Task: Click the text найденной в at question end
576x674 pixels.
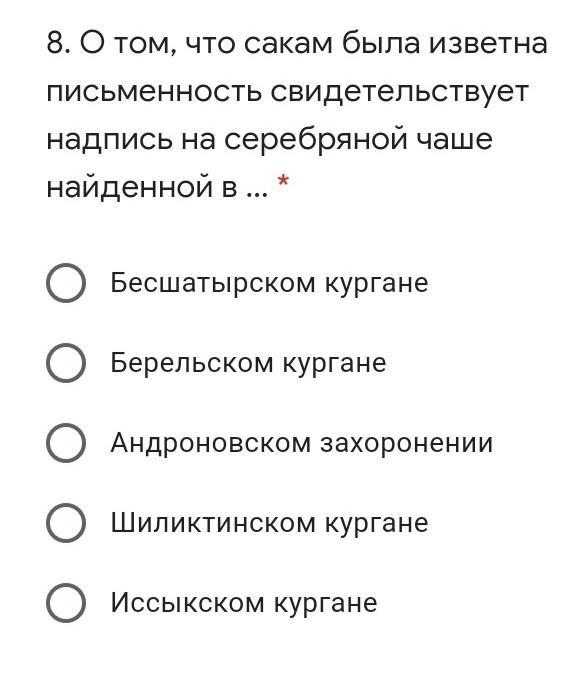Action: pyautogui.click(x=141, y=187)
